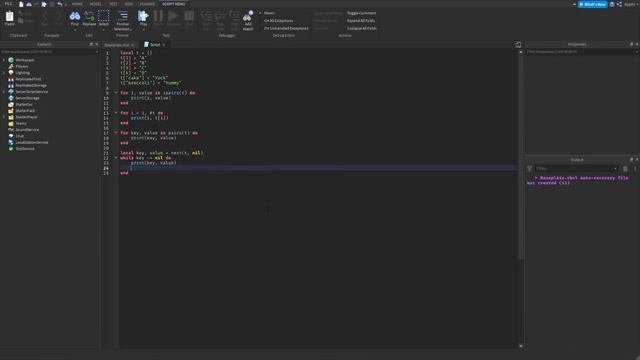This screenshot has height=360, width=640.
Task: Open dropdown arrow under Find button
Action: click(x=75, y=29)
